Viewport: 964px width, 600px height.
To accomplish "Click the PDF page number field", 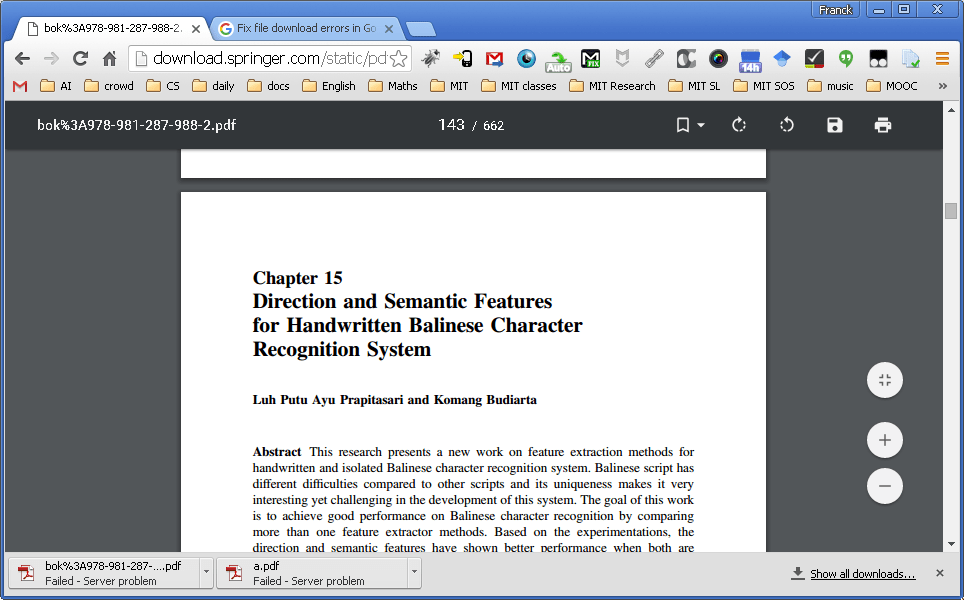I will (x=451, y=125).
